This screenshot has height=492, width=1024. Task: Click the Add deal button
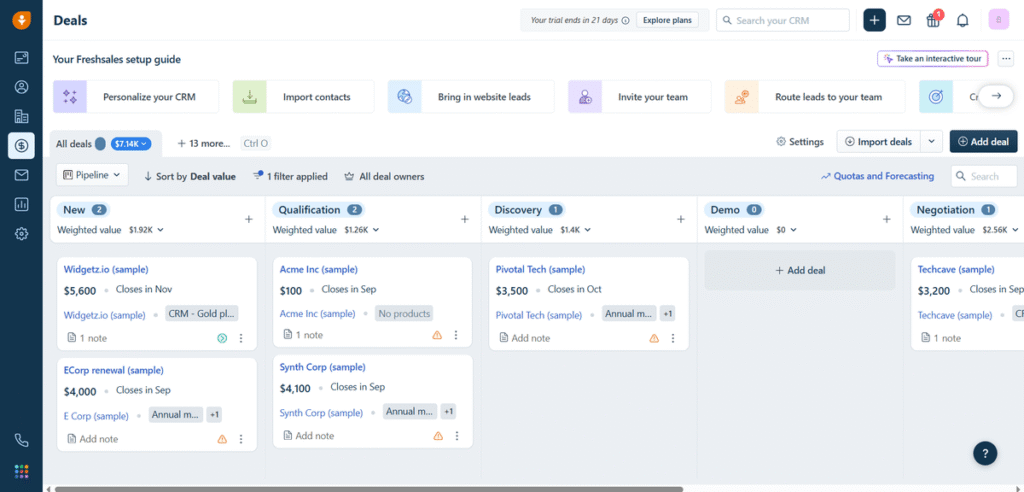(983, 142)
